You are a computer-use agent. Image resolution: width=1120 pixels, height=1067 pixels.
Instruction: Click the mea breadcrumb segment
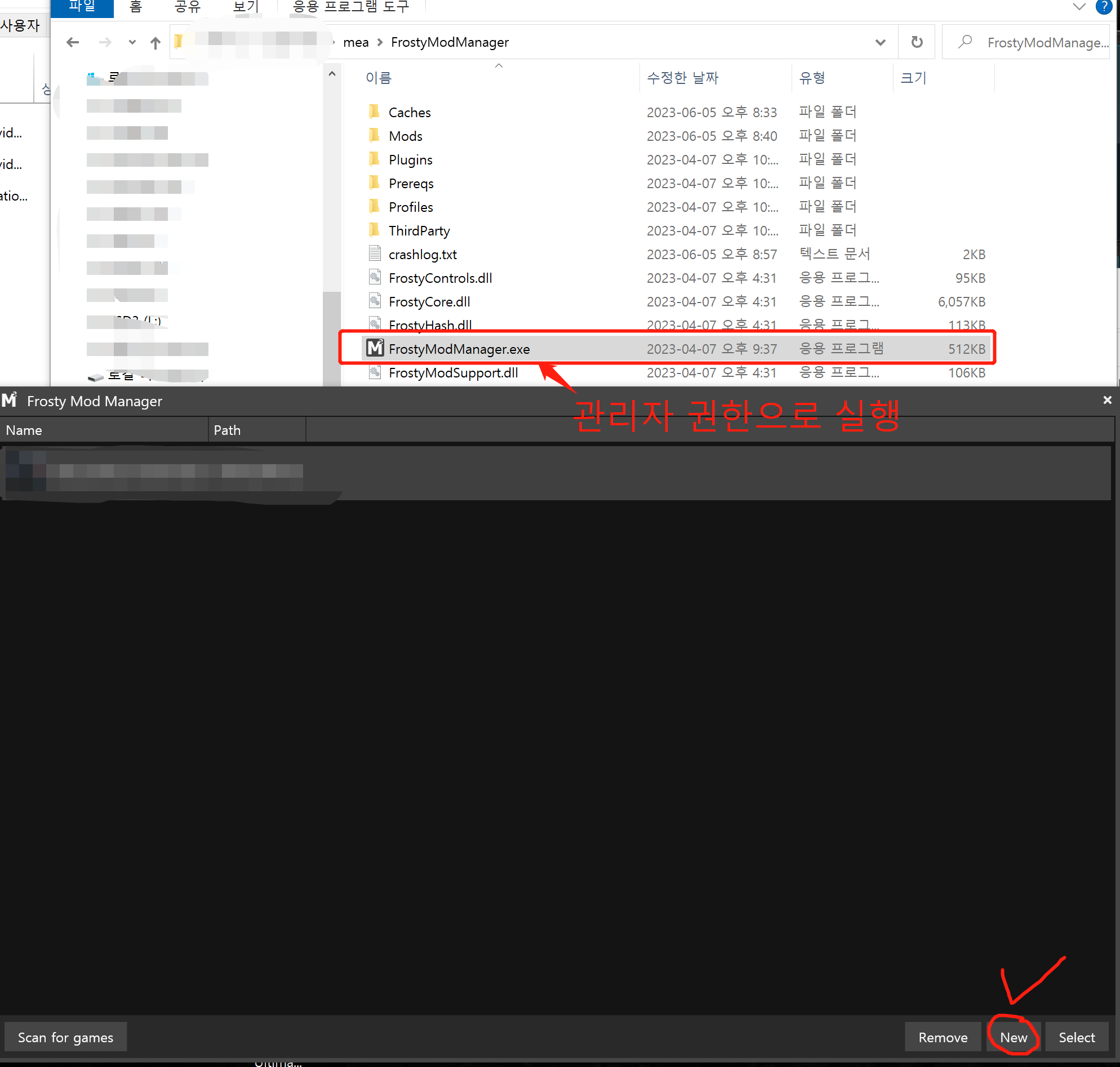pos(356,42)
